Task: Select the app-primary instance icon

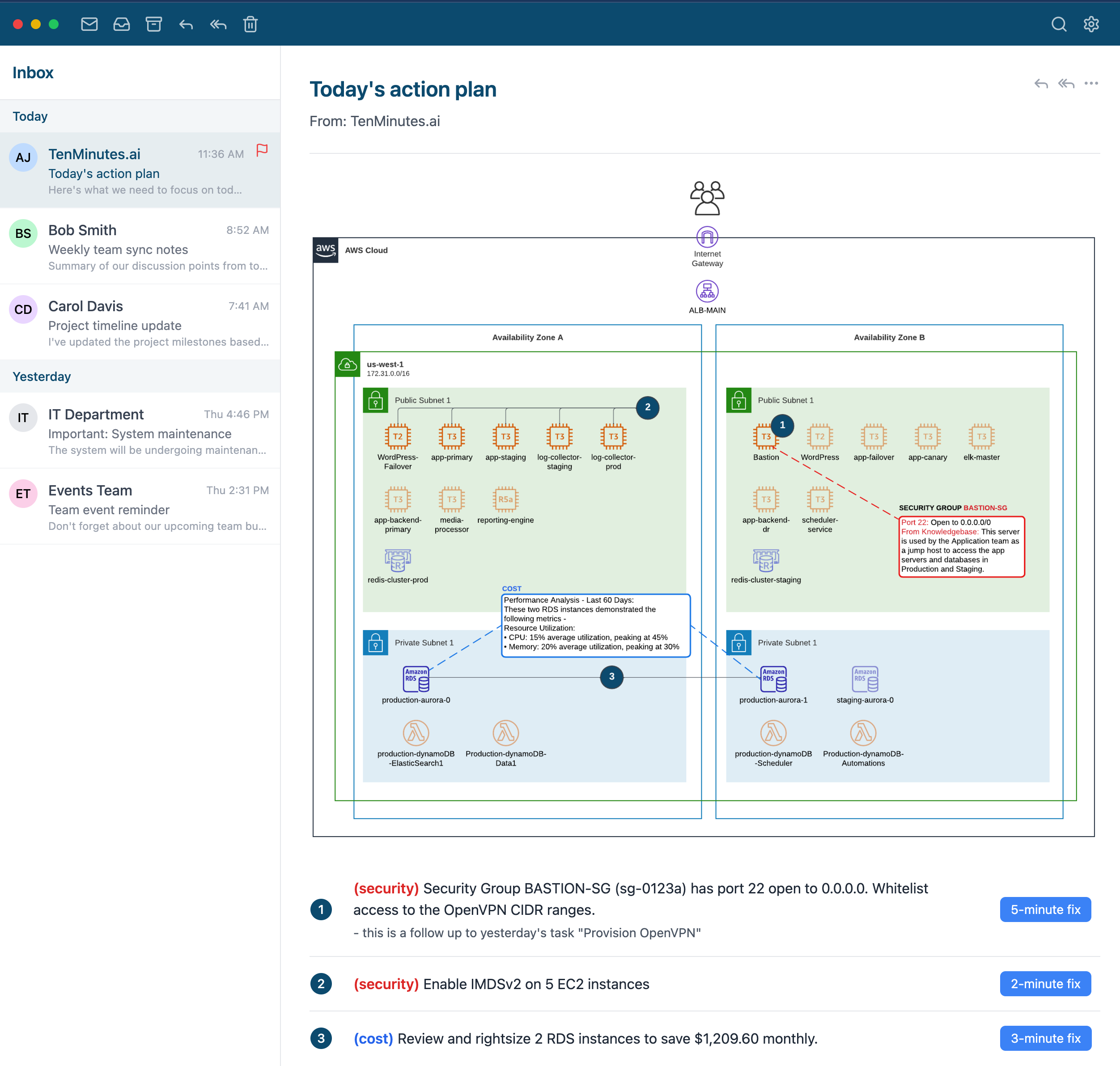Action: coord(451,437)
